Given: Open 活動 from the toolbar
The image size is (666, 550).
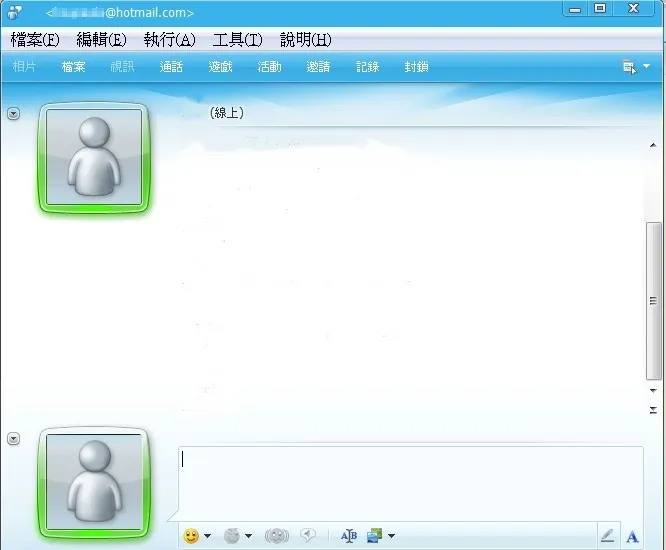Looking at the screenshot, I should pyautogui.click(x=269, y=67).
